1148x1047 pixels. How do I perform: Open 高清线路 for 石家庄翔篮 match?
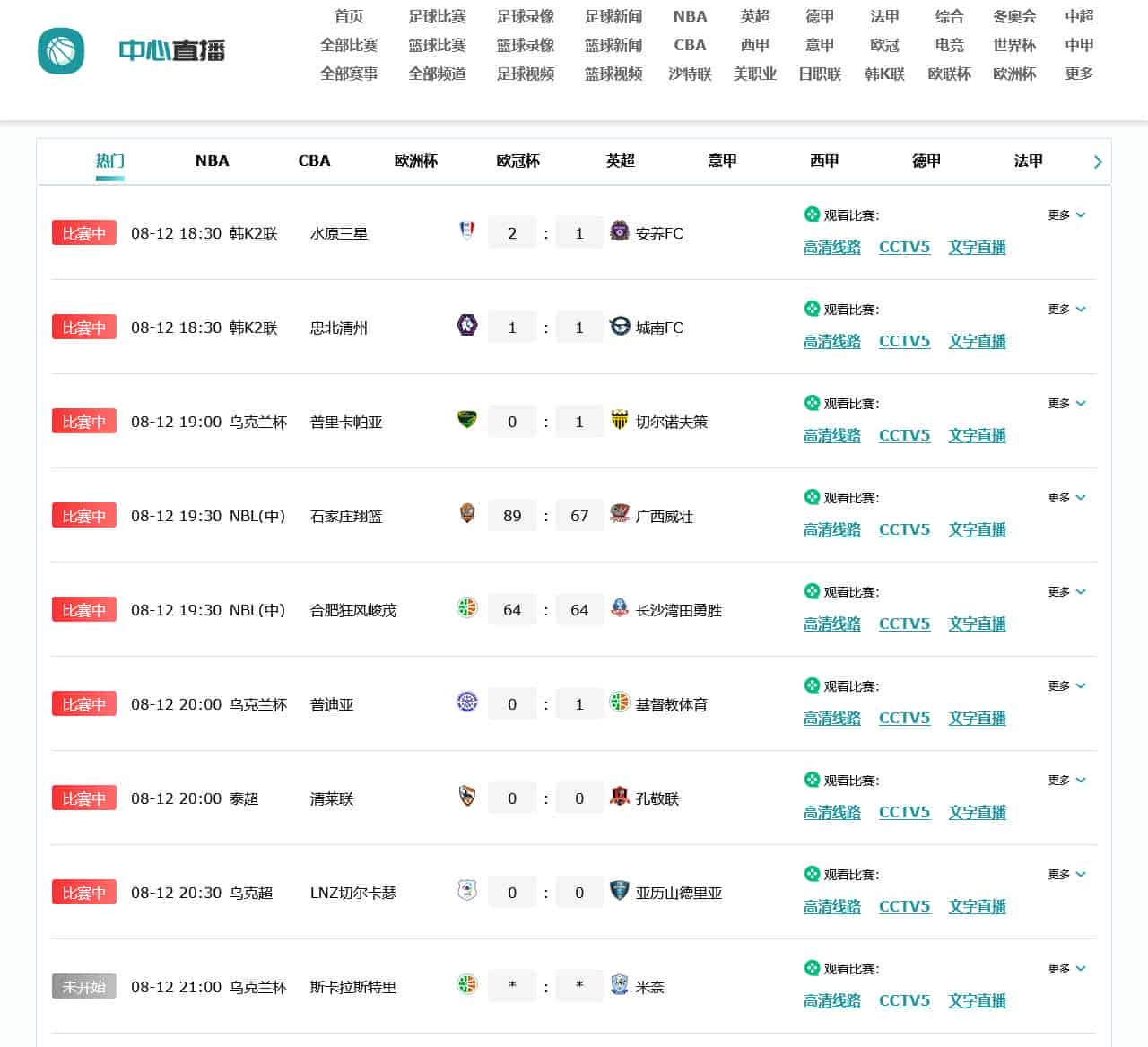click(832, 530)
